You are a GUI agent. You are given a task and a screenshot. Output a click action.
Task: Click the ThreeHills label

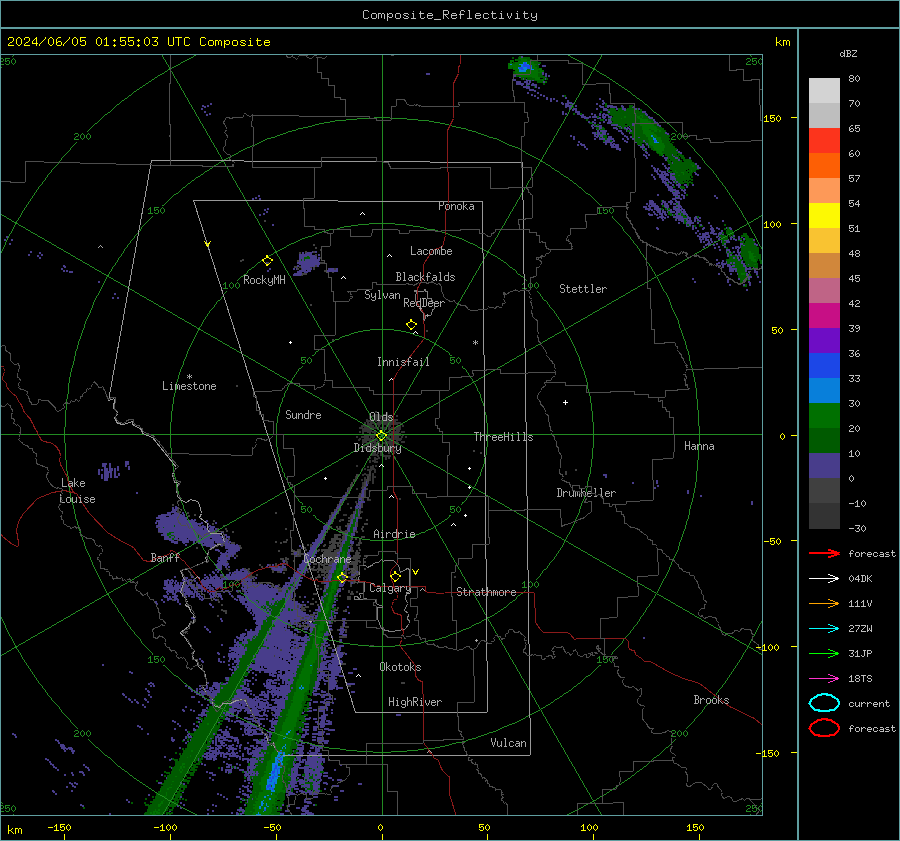[x=503, y=437]
